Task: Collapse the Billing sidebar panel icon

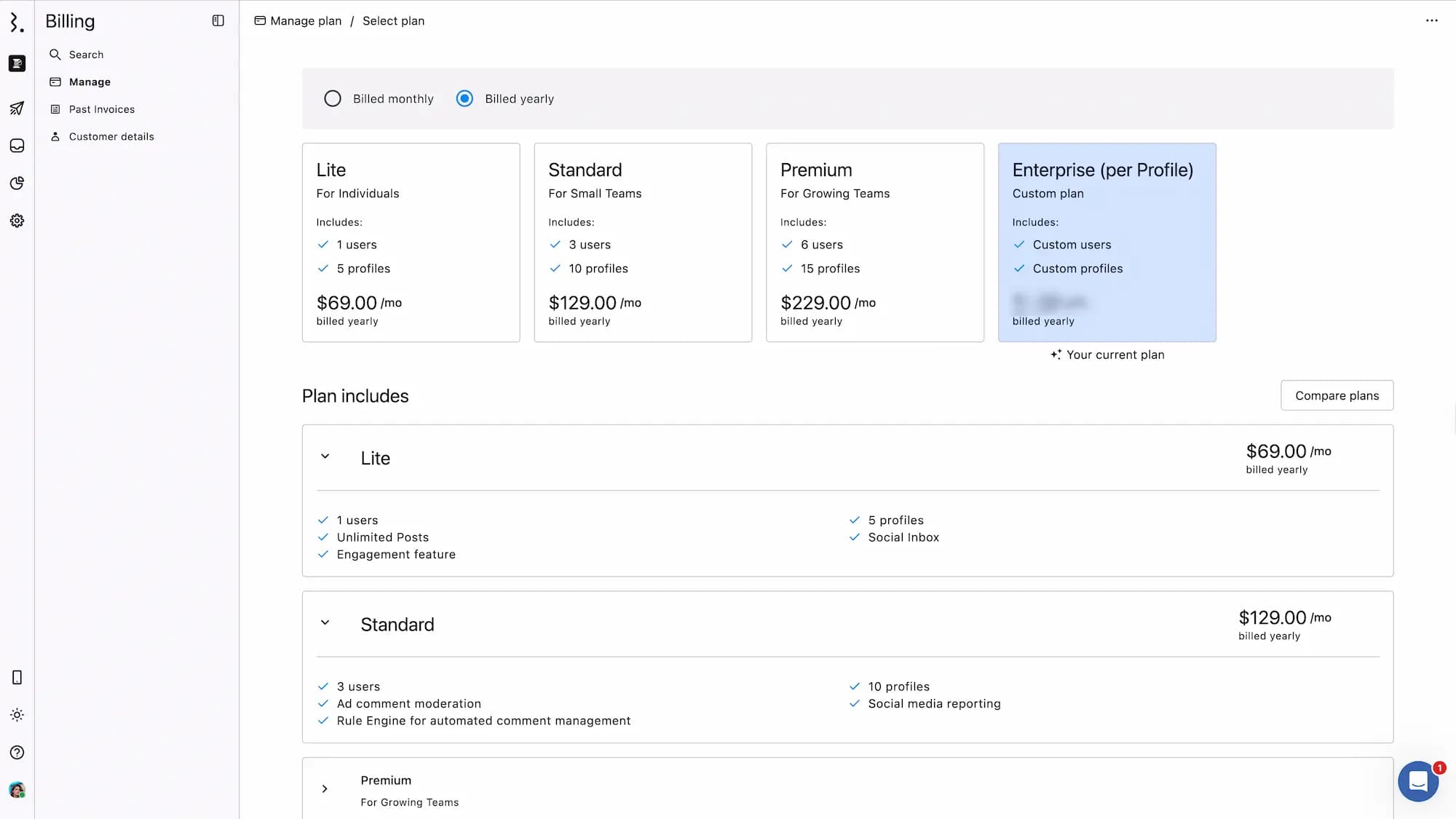Action: pos(218,20)
